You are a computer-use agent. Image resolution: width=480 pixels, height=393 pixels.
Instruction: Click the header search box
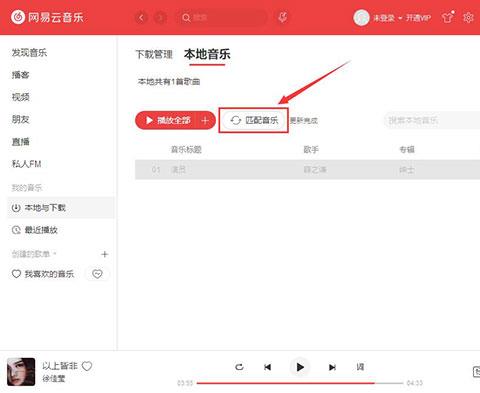(x=222, y=17)
